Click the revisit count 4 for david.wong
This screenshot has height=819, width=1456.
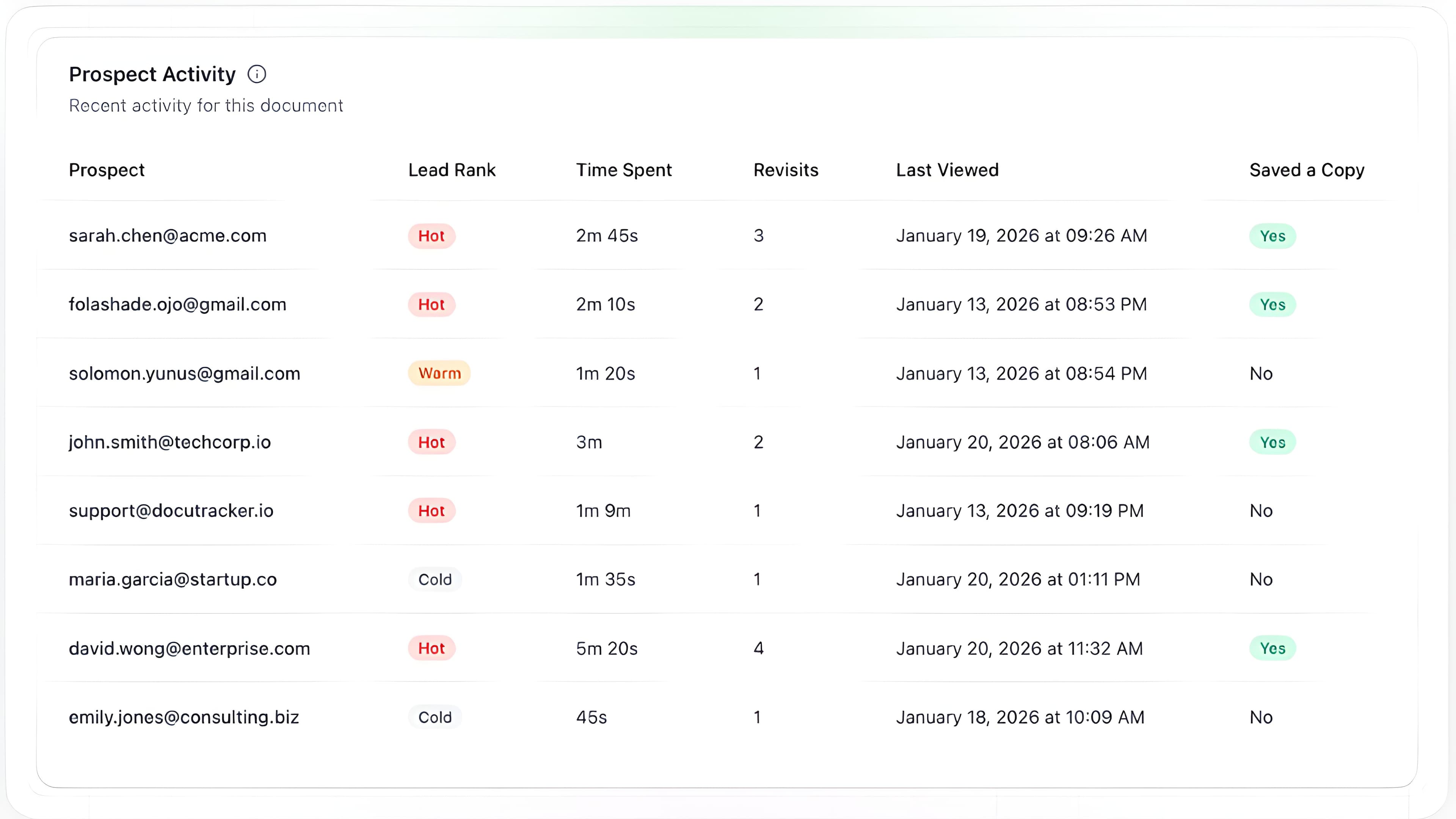pyautogui.click(x=758, y=648)
